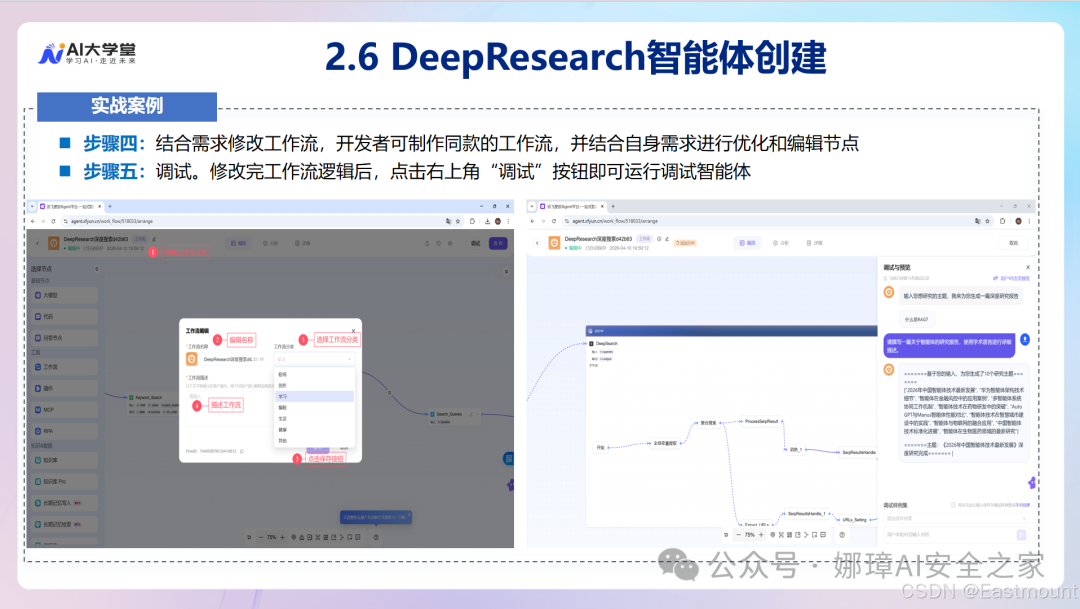The height and width of the screenshot is (609, 1080).
Task: Select 全局变量提取 node on right canvas
Action: point(665,444)
